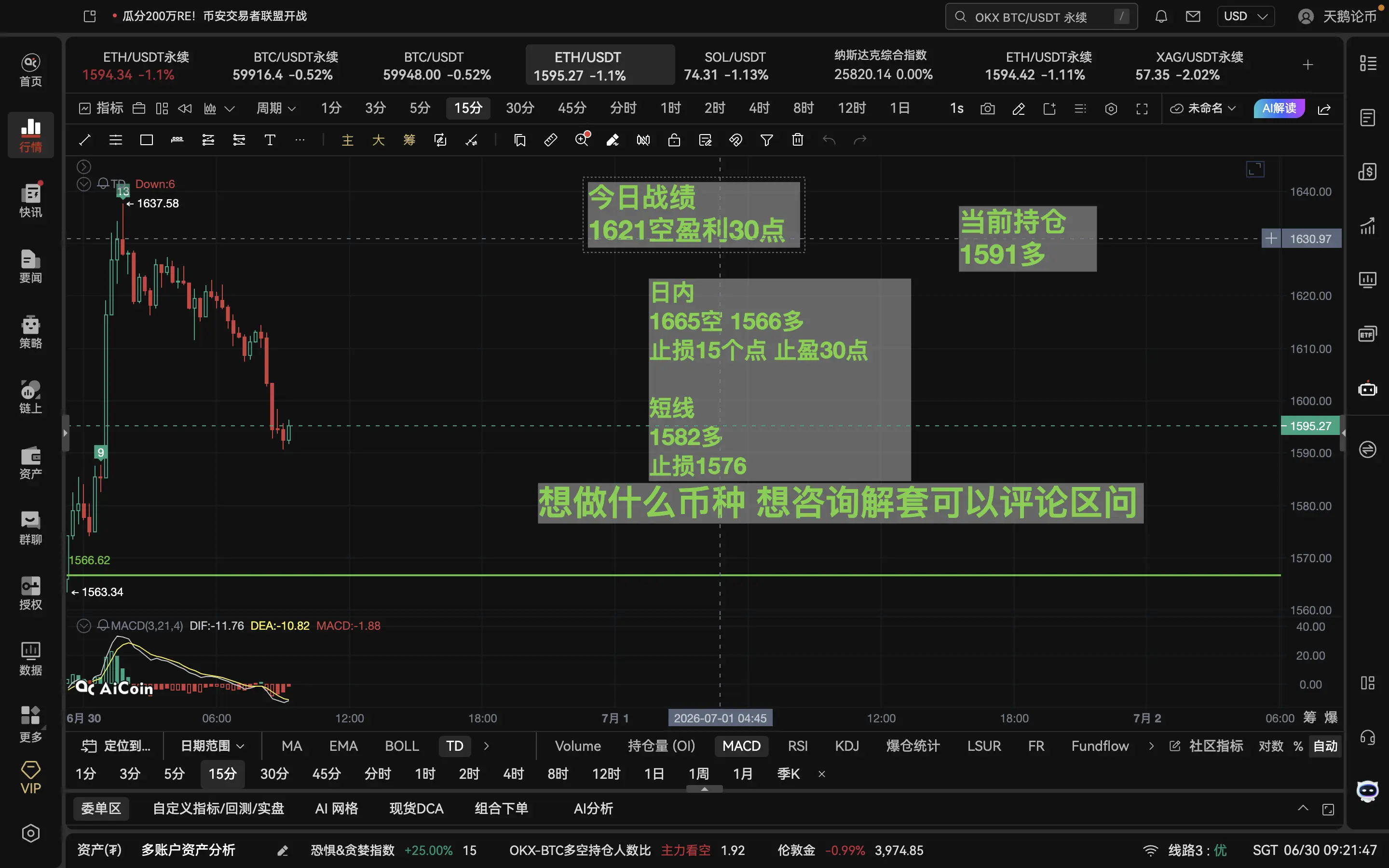The height and width of the screenshot is (868, 1389).
Task: Click the 多账户资产分析 link
Action: pos(188,850)
